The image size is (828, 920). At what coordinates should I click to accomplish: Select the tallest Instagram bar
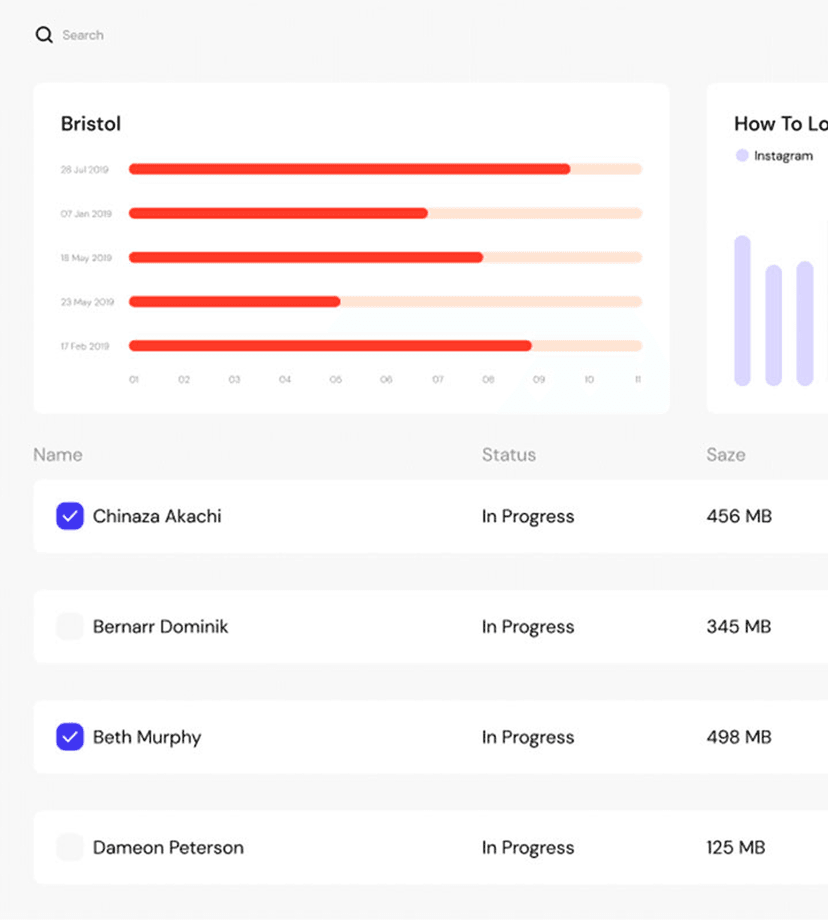click(x=742, y=310)
